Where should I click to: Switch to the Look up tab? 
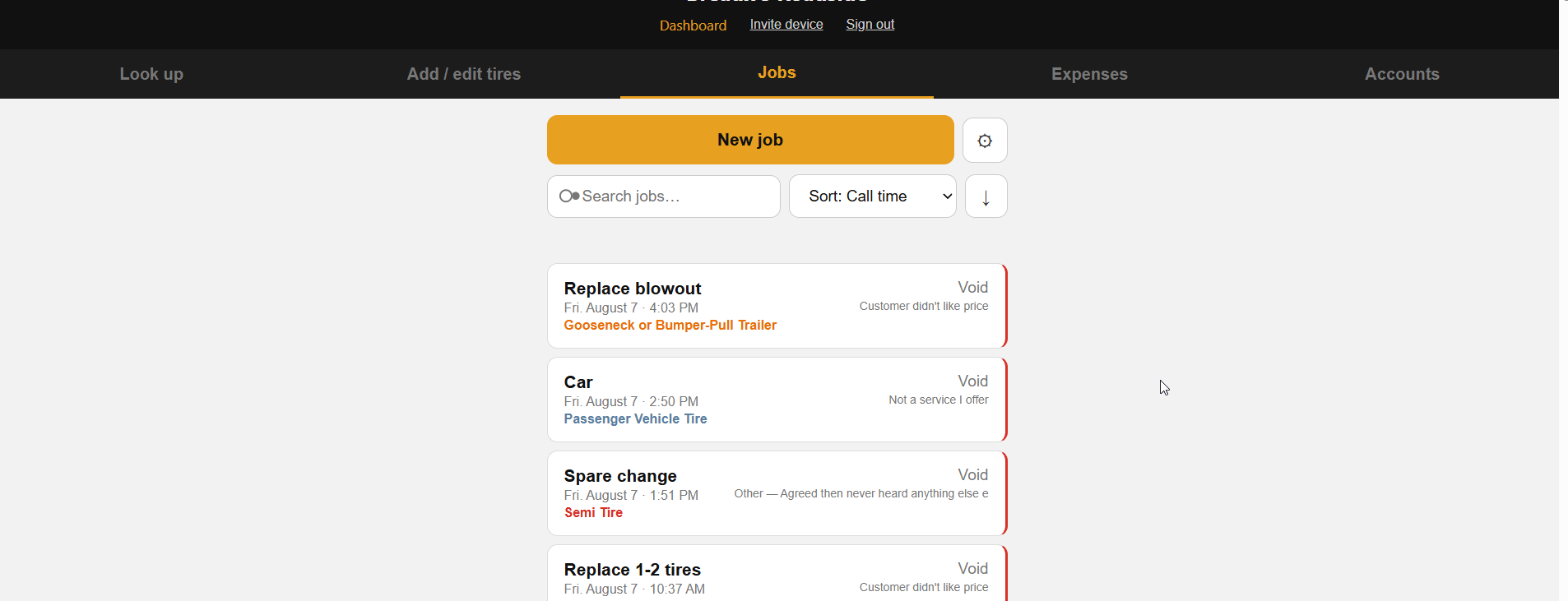coord(151,74)
